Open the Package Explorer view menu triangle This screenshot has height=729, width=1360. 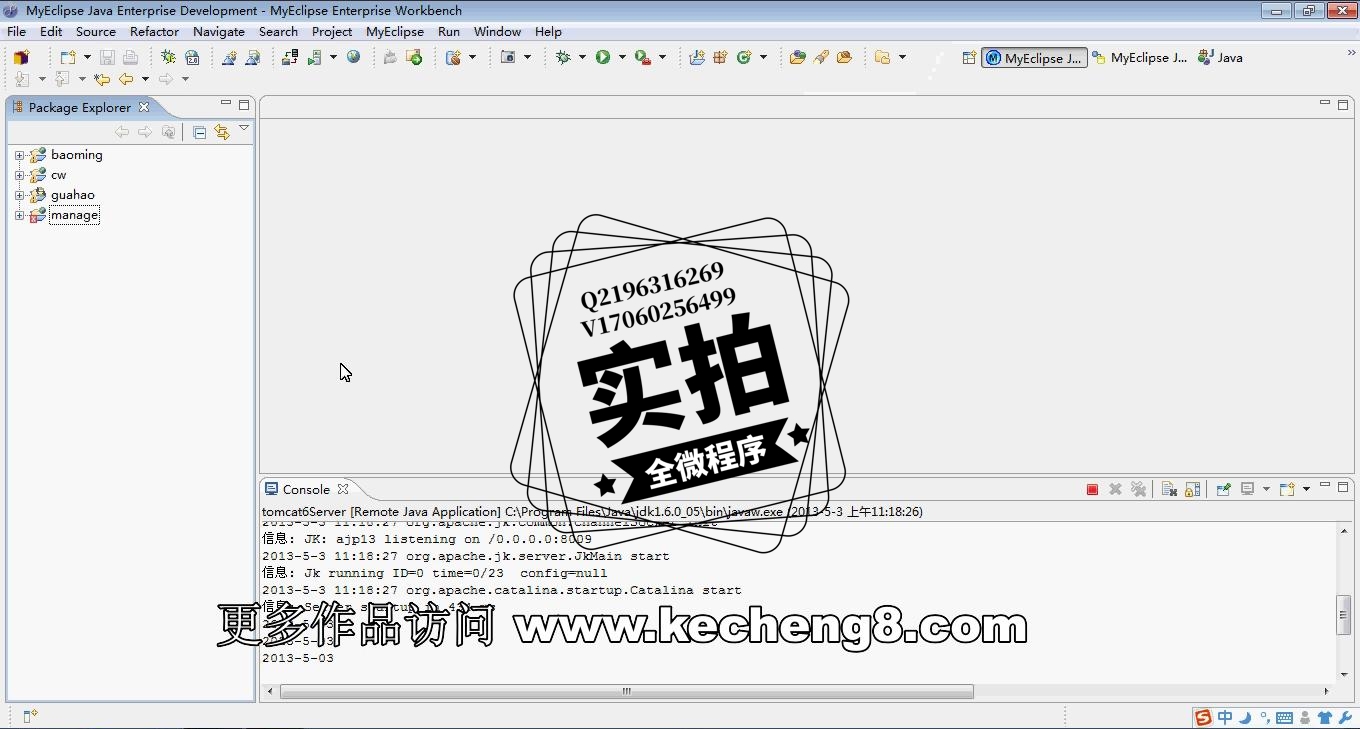click(243, 129)
